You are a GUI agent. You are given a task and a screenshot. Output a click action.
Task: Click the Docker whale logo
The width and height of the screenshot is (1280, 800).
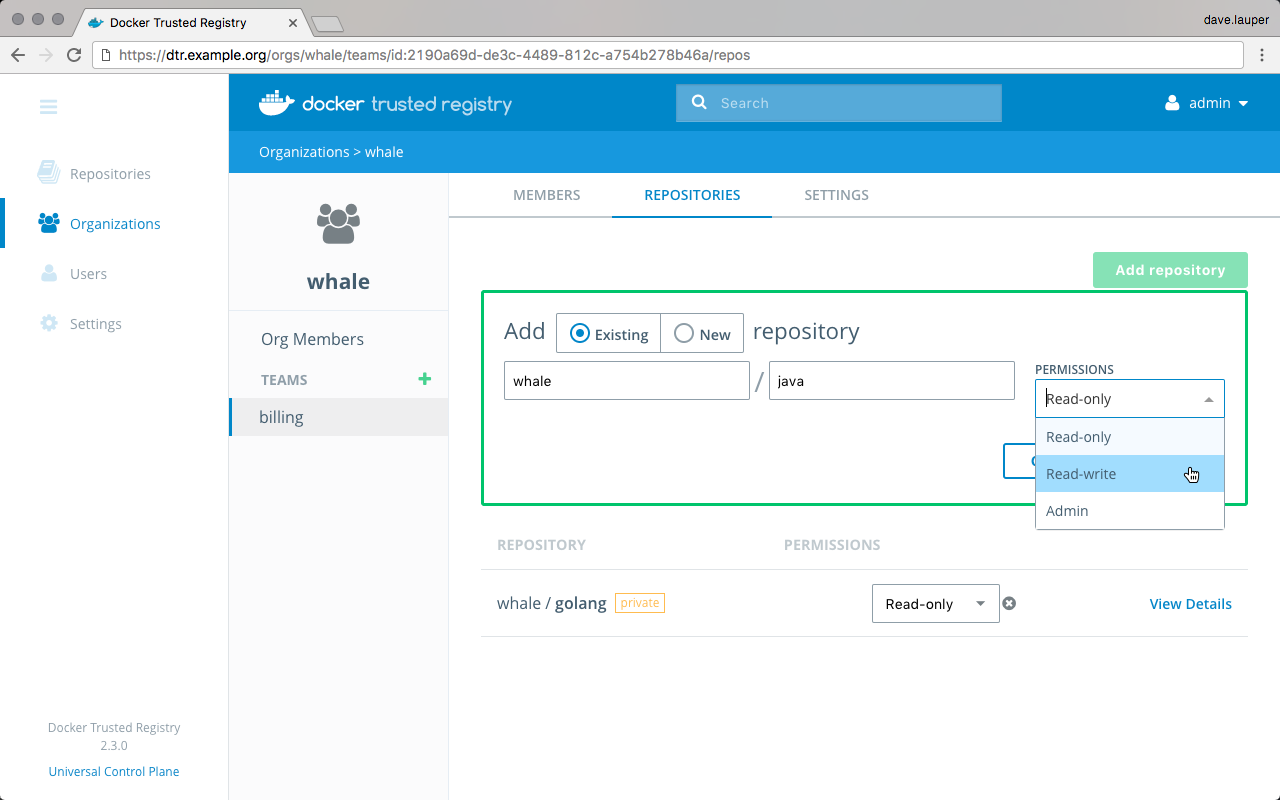point(276,103)
